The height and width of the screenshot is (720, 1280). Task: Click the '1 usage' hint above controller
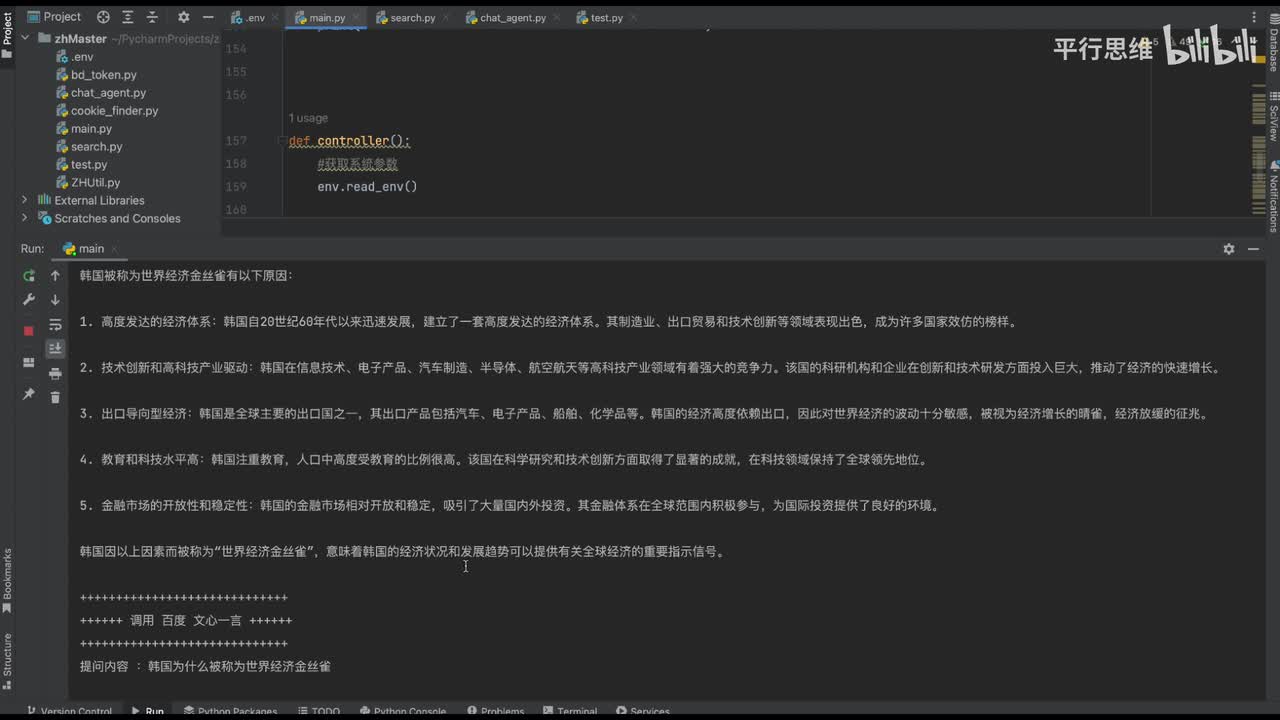308,118
